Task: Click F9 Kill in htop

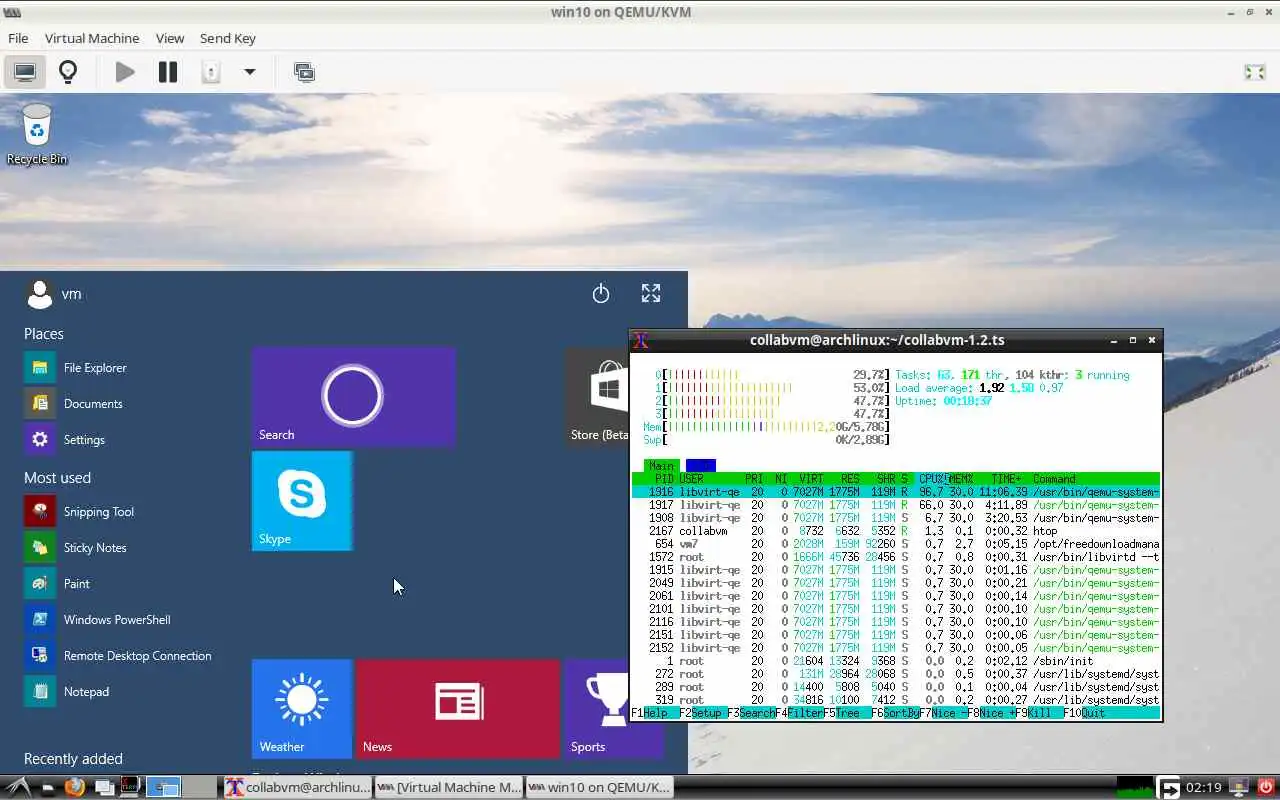Action: [1037, 713]
